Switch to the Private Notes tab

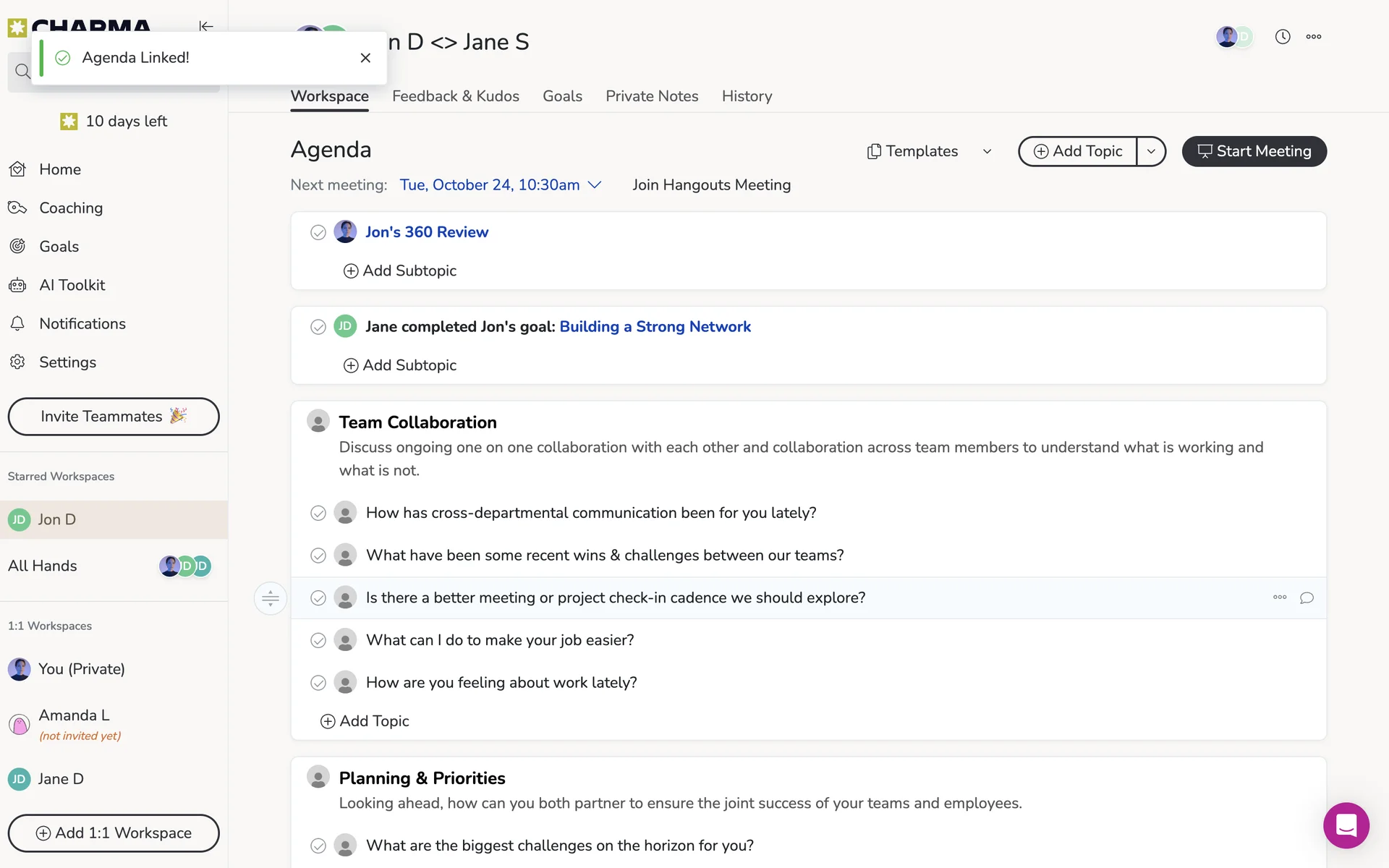click(x=651, y=96)
